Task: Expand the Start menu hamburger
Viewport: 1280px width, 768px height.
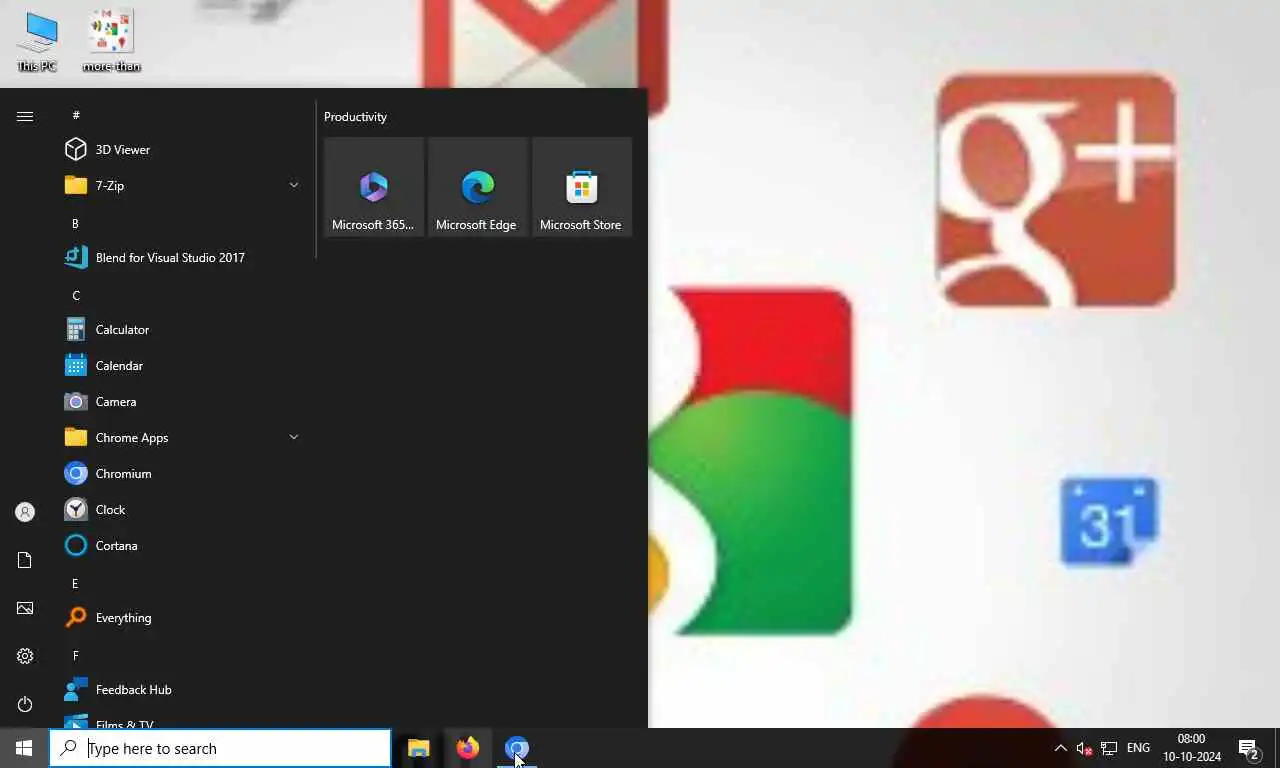Action: 25,116
